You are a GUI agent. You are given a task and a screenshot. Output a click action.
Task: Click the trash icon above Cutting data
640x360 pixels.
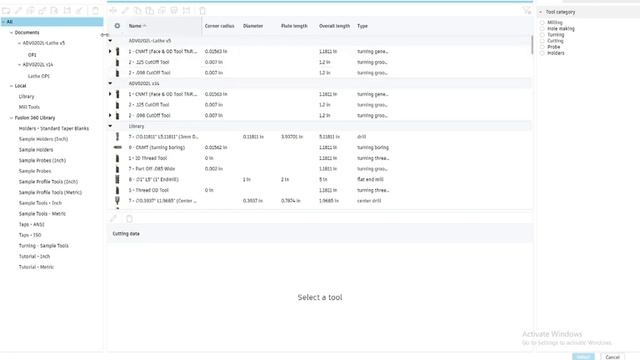[129, 219]
